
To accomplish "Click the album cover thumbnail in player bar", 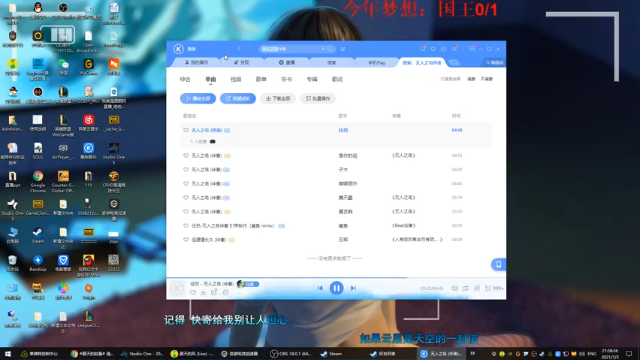I will [x=177, y=288].
